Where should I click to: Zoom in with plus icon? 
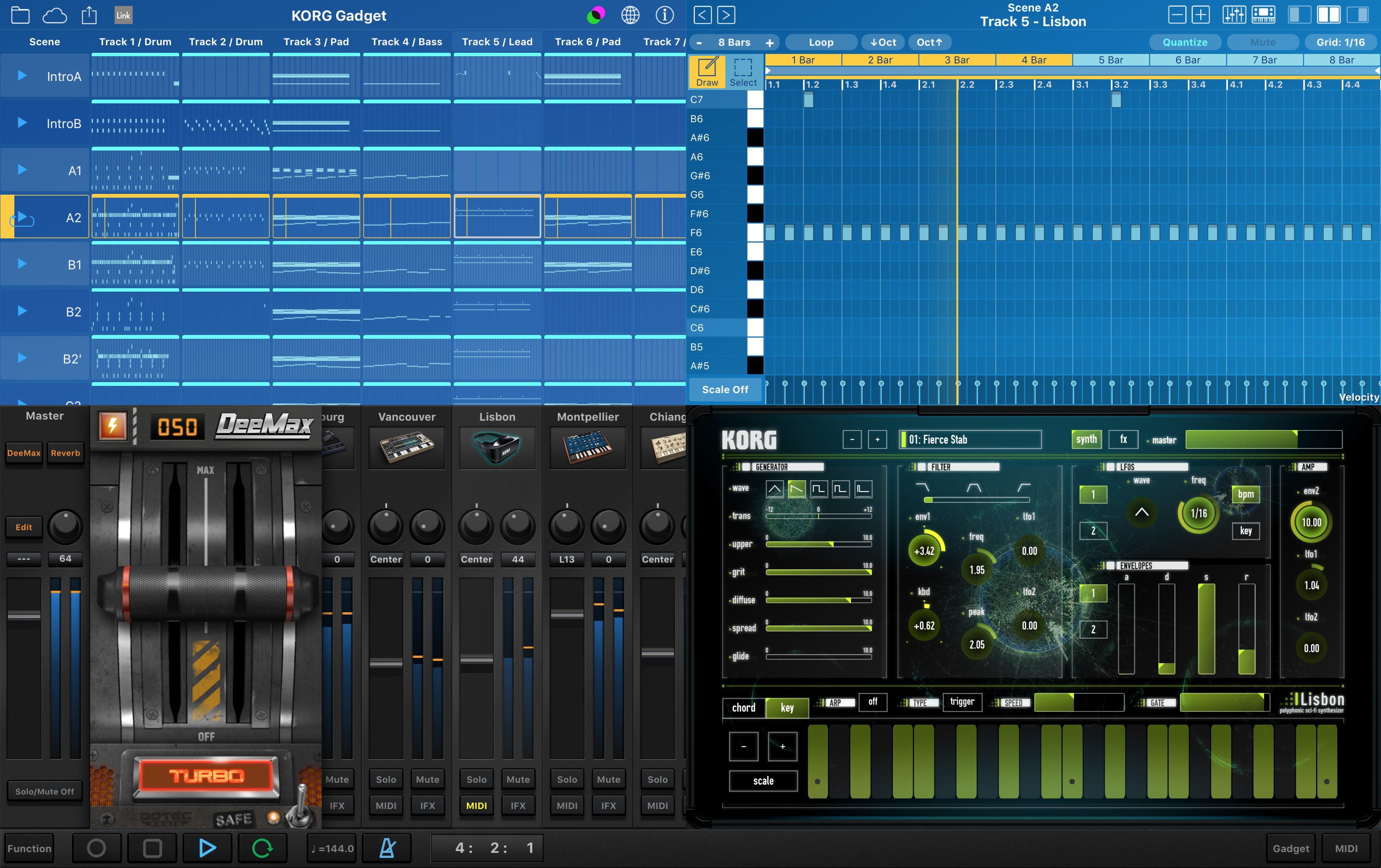pos(1201,14)
